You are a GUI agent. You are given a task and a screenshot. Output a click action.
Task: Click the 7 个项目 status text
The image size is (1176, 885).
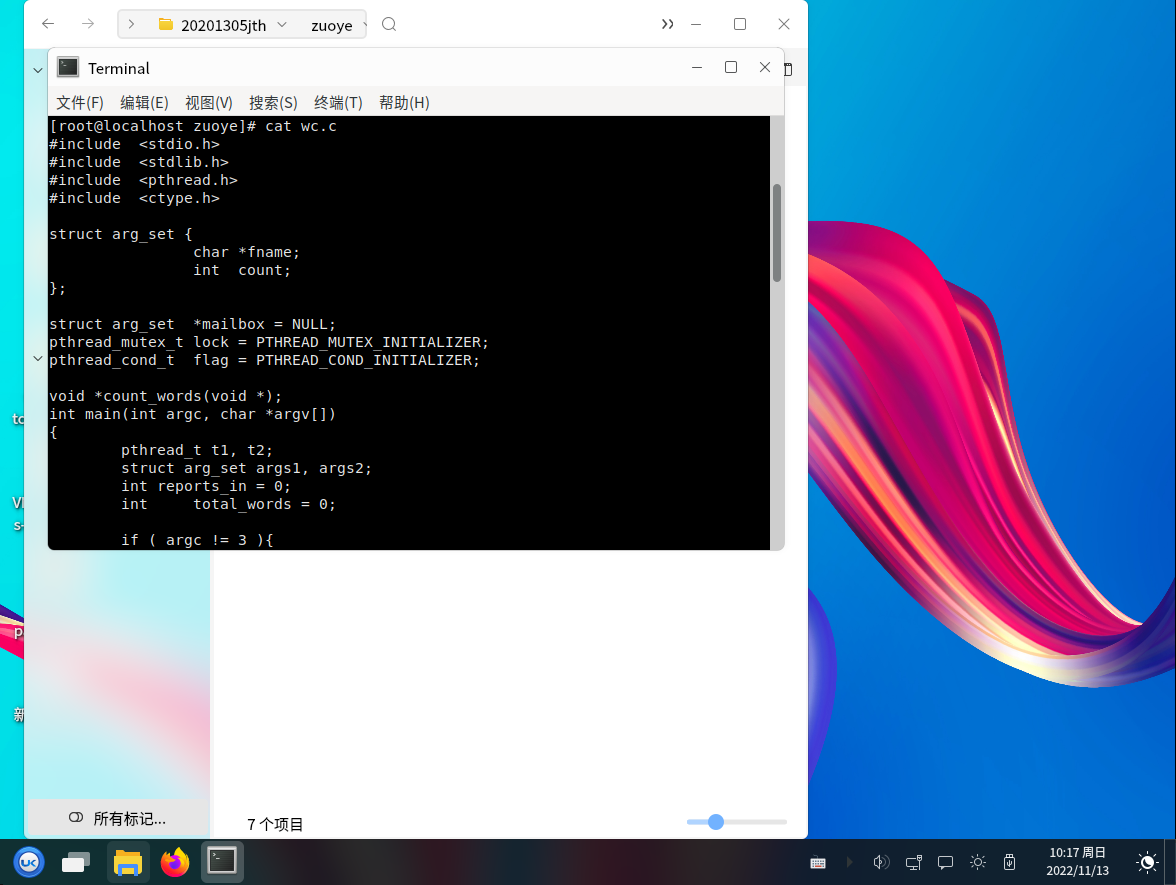click(x=274, y=824)
